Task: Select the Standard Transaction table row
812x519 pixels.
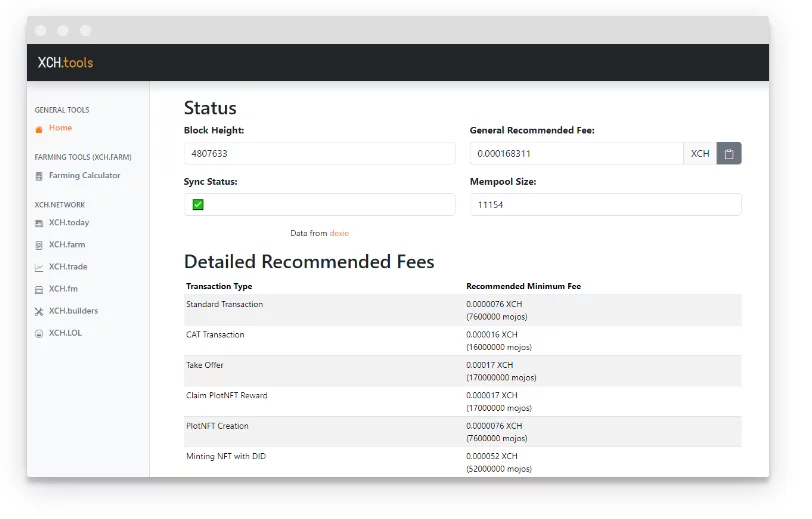Action: (x=463, y=310)
